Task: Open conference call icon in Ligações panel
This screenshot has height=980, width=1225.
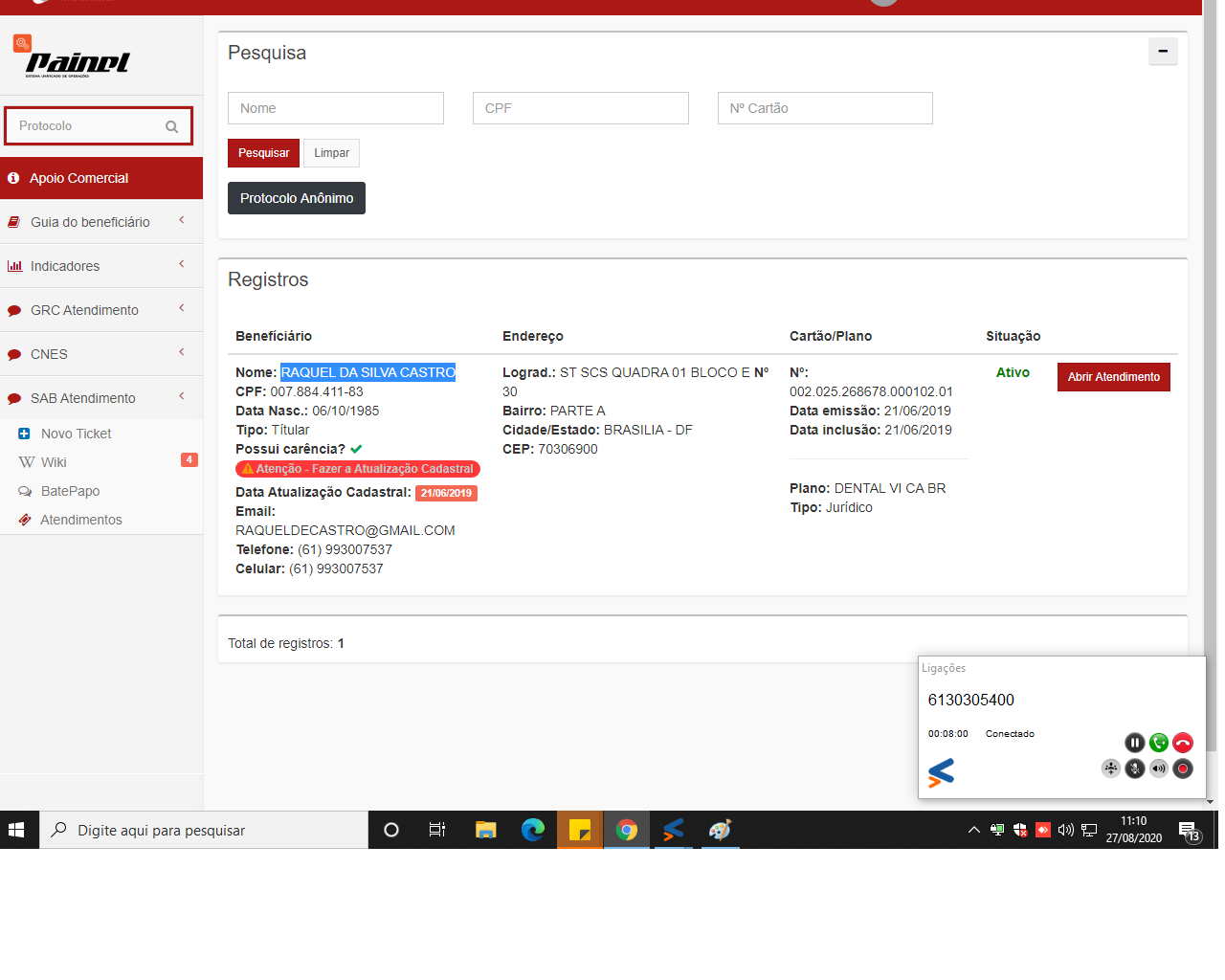Action: [x=1110, y=768]
